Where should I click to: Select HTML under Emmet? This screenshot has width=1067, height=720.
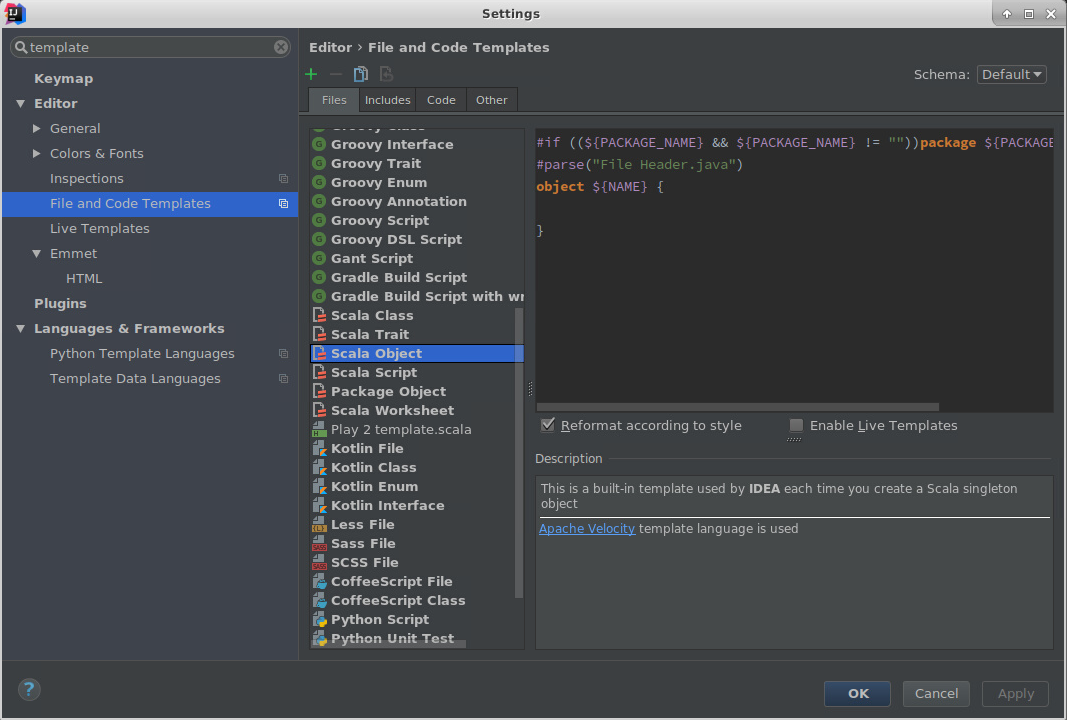pyautogui.click(x=84, y=278)
